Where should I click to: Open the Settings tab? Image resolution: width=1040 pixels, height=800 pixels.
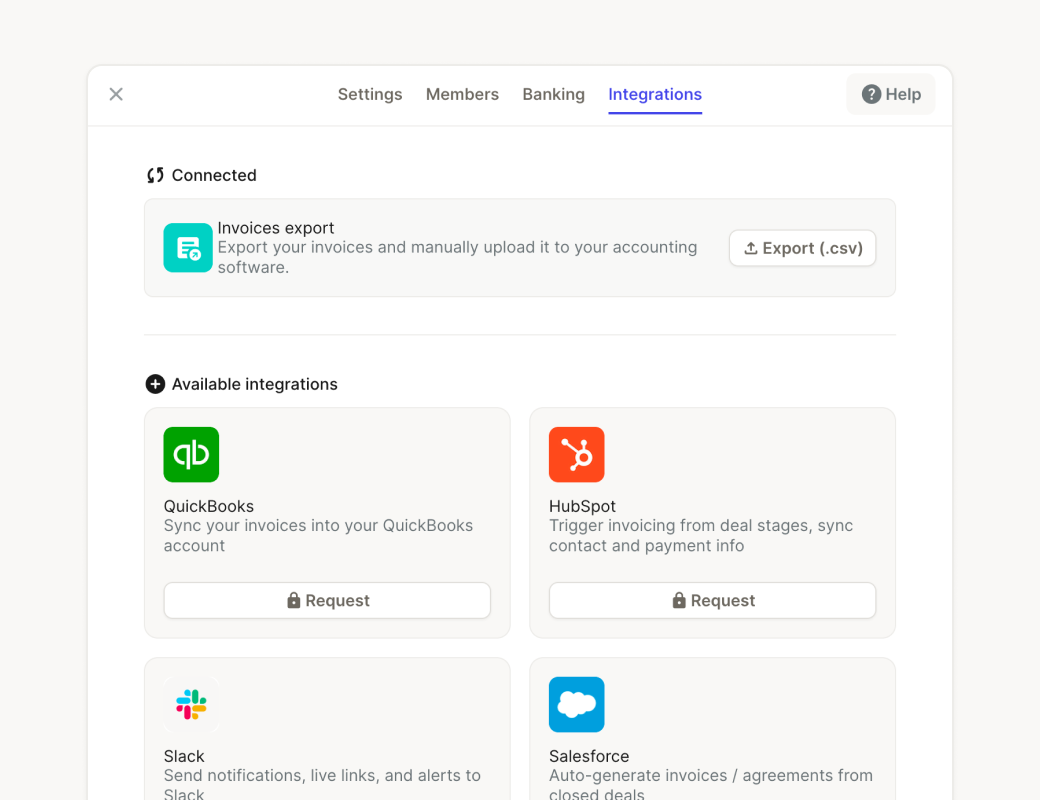(x=370, y=94)
